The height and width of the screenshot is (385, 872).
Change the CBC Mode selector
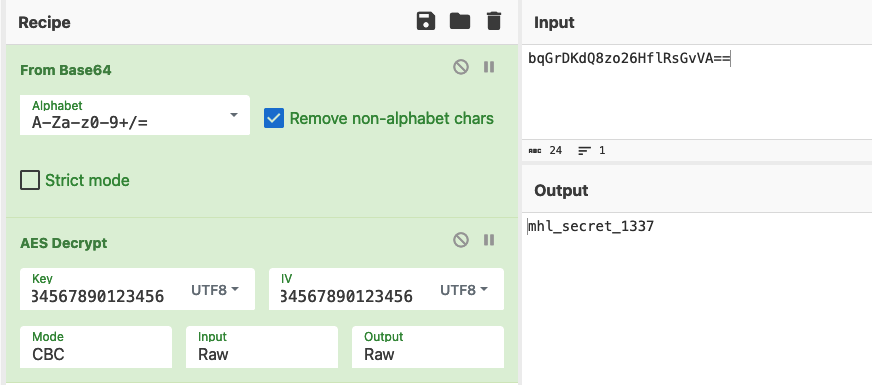click(96, 347)
